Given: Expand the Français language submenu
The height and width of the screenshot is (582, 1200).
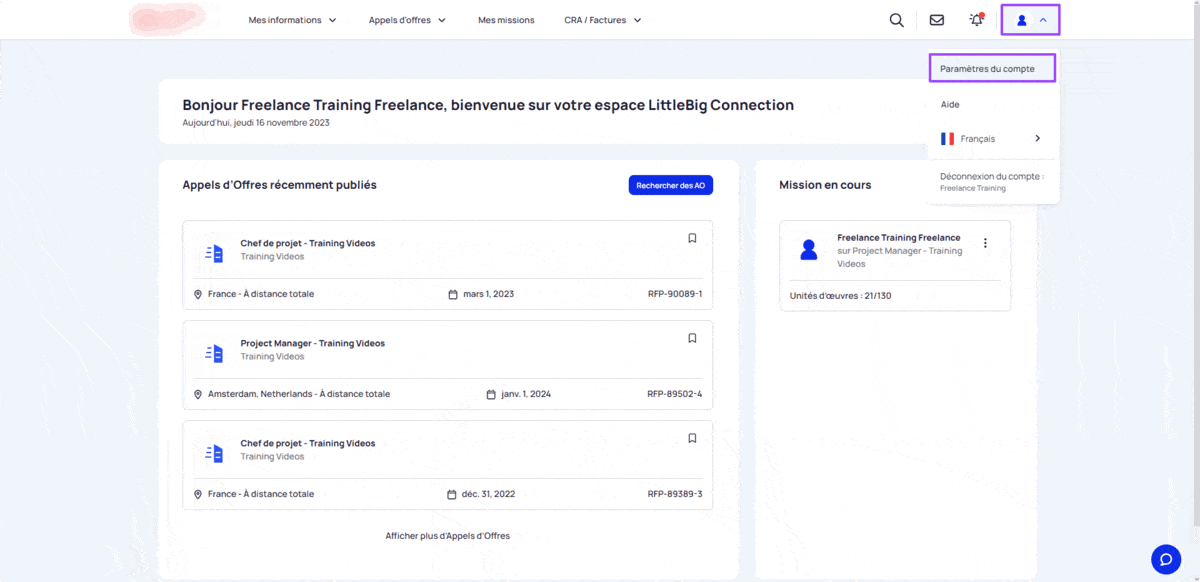Looking at the screenshot, I should click(990, 139).
